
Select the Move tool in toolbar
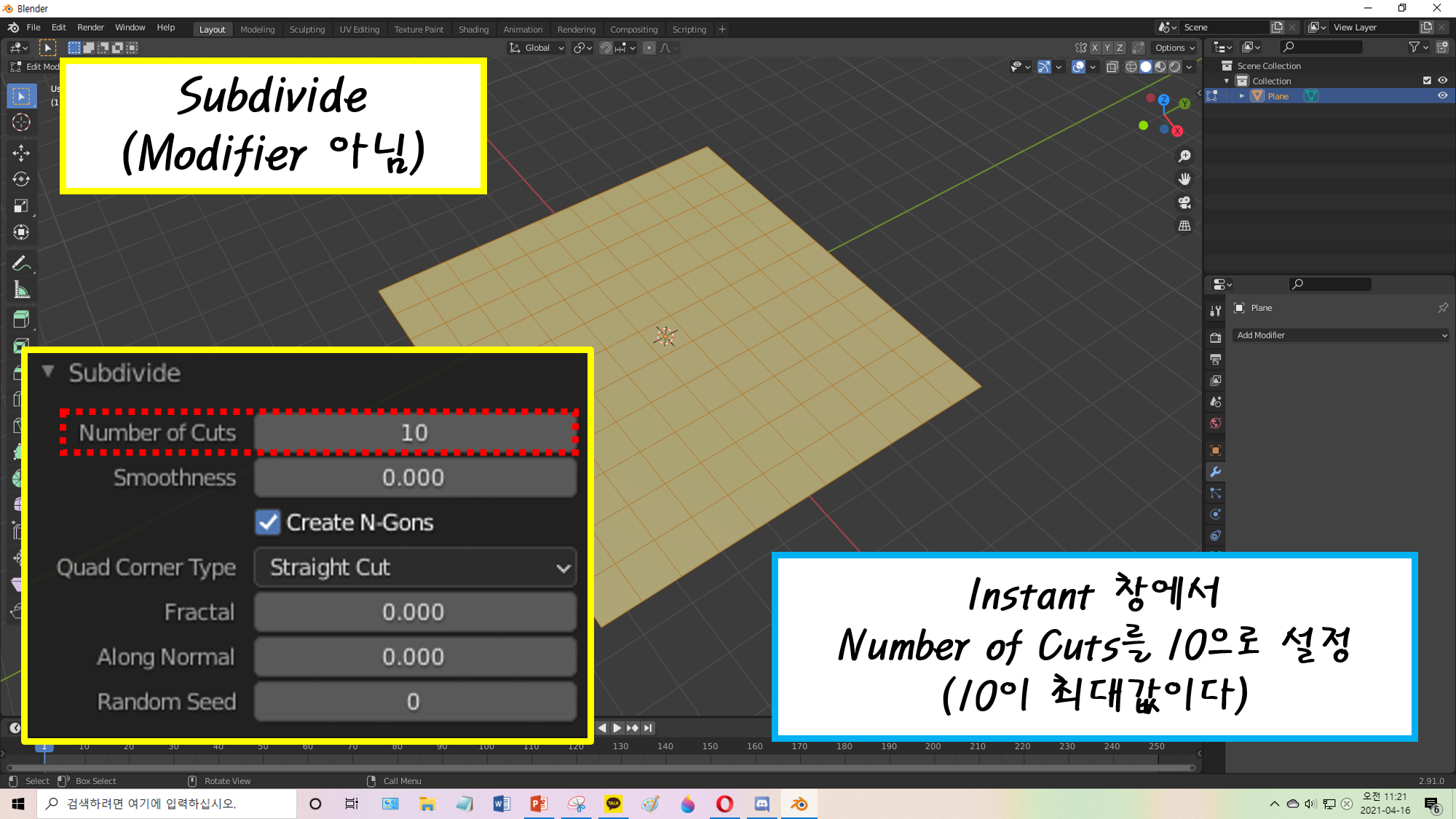point(21,152)
